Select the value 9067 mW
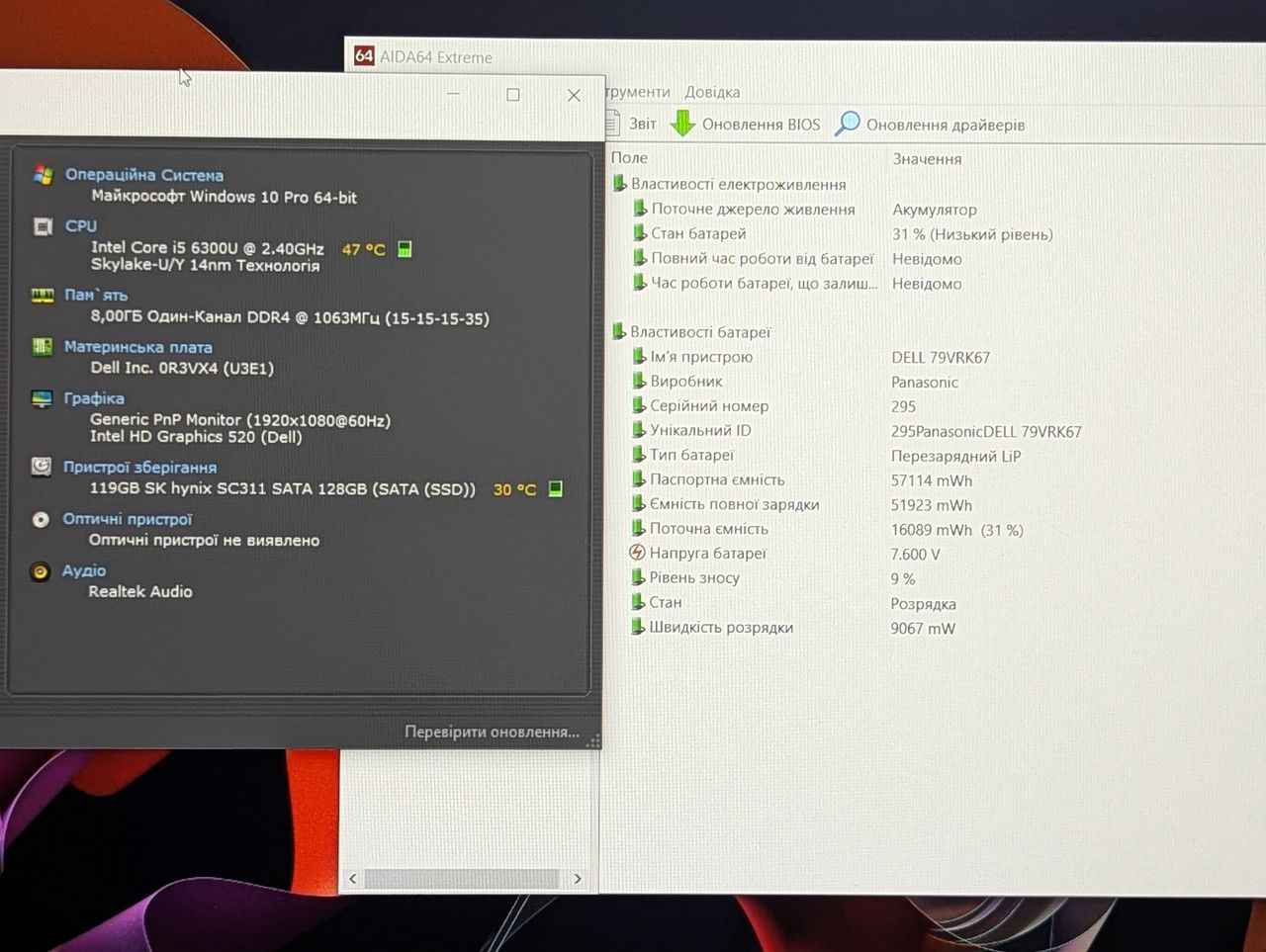1266x952 pixels. click(x=923, y=629)
